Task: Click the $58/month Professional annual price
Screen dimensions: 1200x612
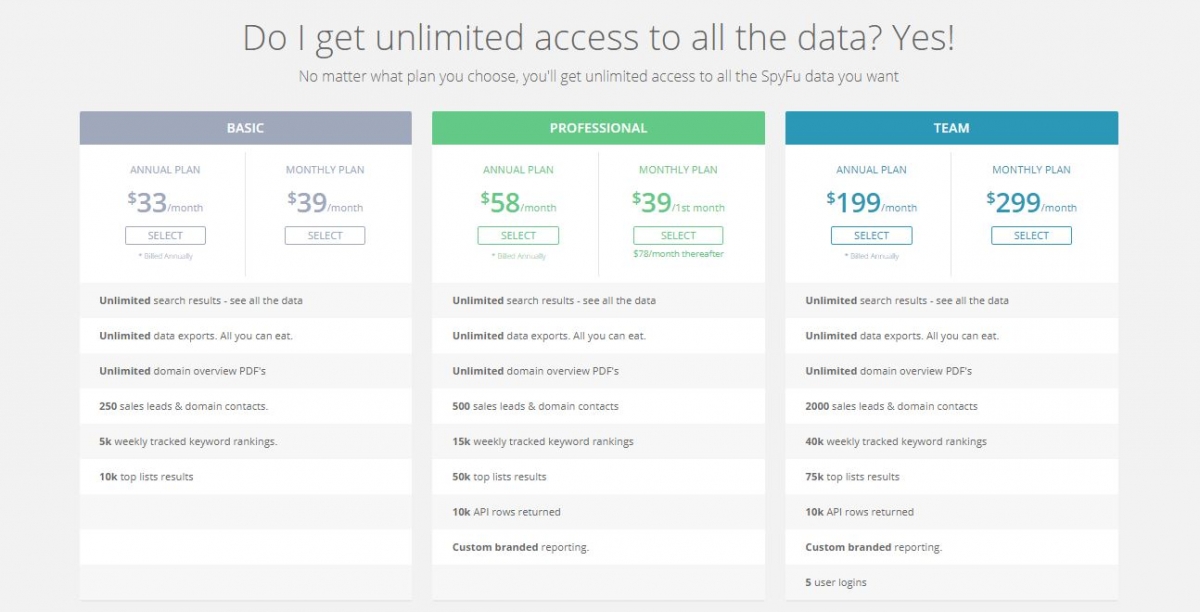Action: (518, 204)
